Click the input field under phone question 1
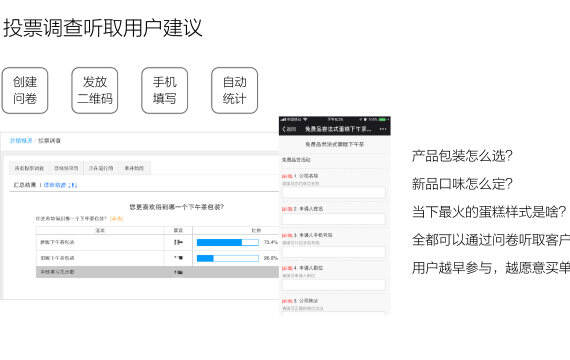The height and width of the screenshot is (360, 570). click(x=334, y=192)
